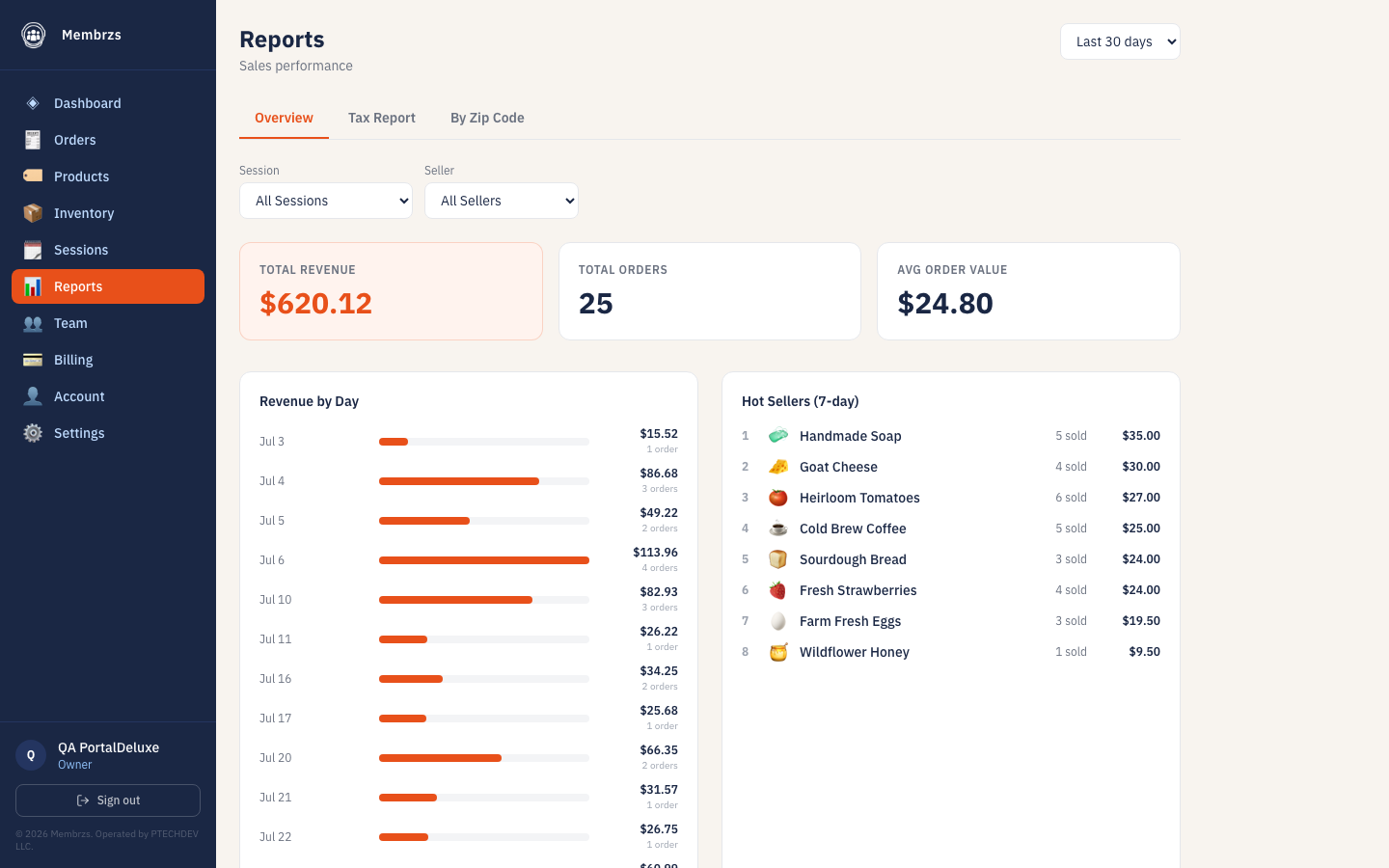Screen dimensions: 1389x868
Task: Click the Inventory box icon
Action: 33,213
